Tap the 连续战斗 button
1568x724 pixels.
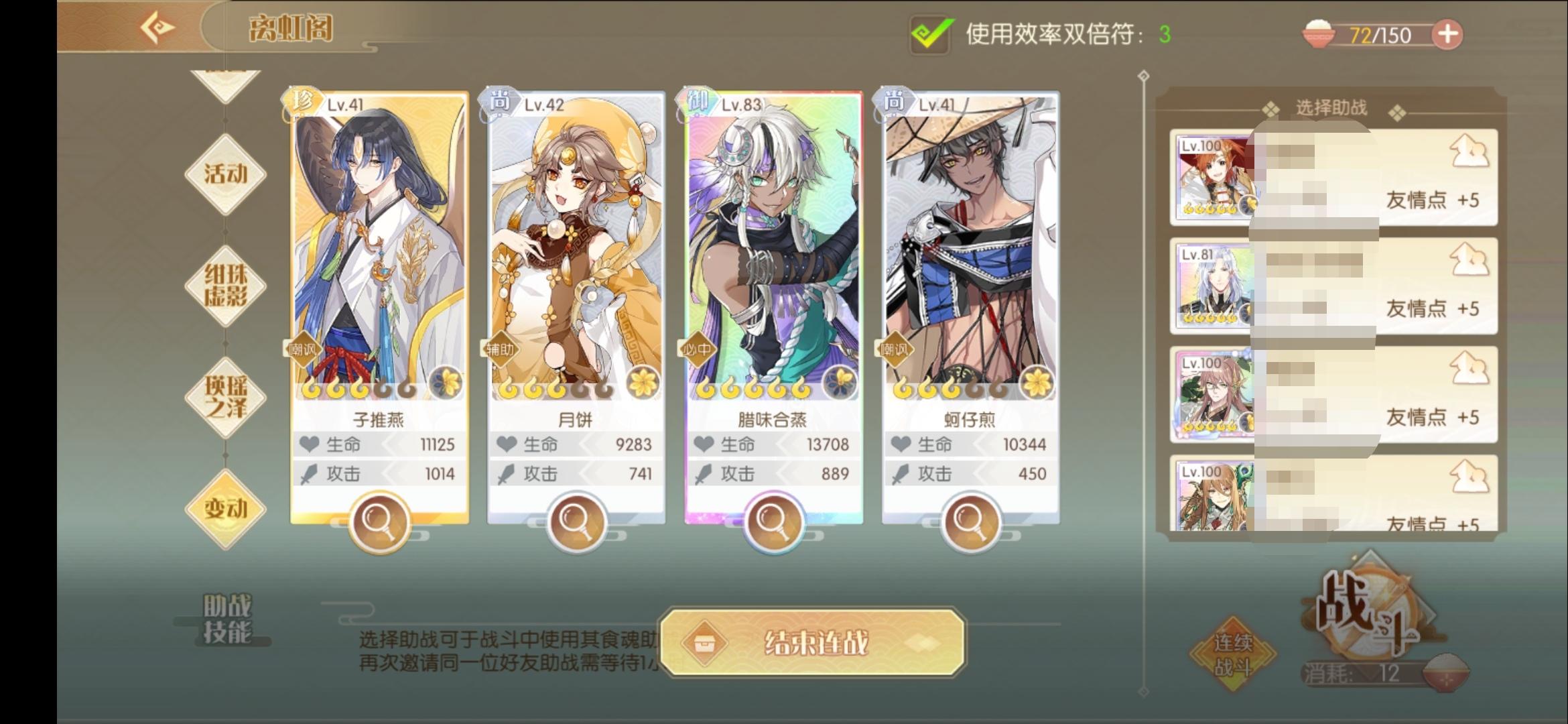pyautogui.click(x=1233, y=655)
